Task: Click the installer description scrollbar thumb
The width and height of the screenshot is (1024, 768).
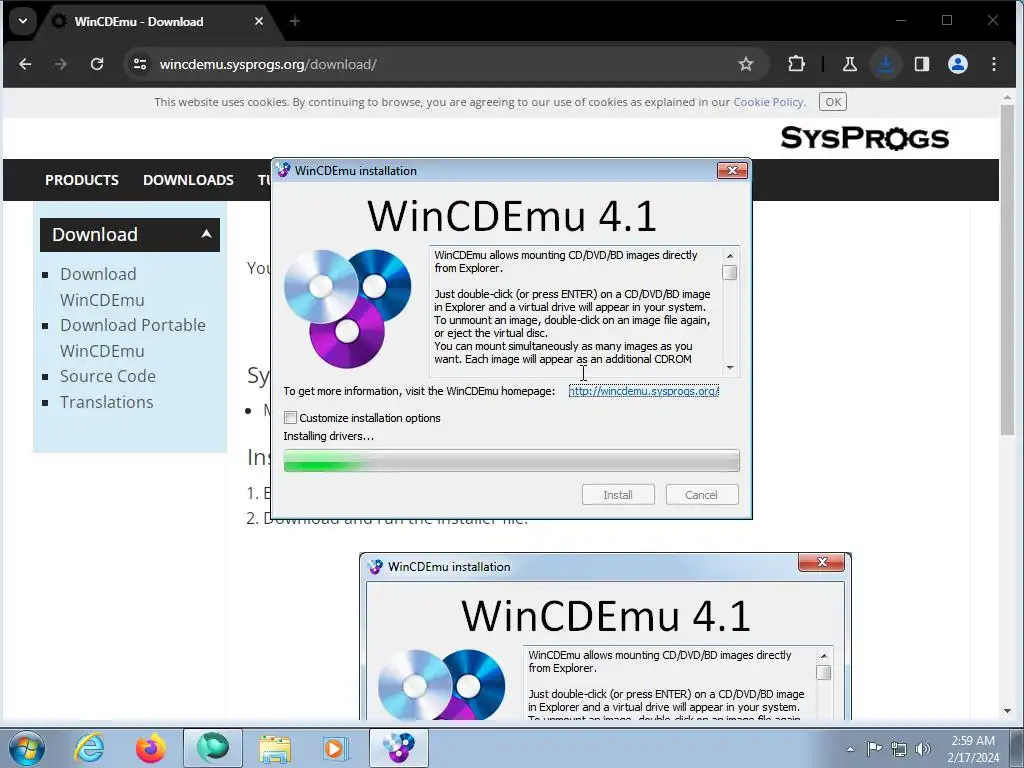Action: (x=729, y=273)
